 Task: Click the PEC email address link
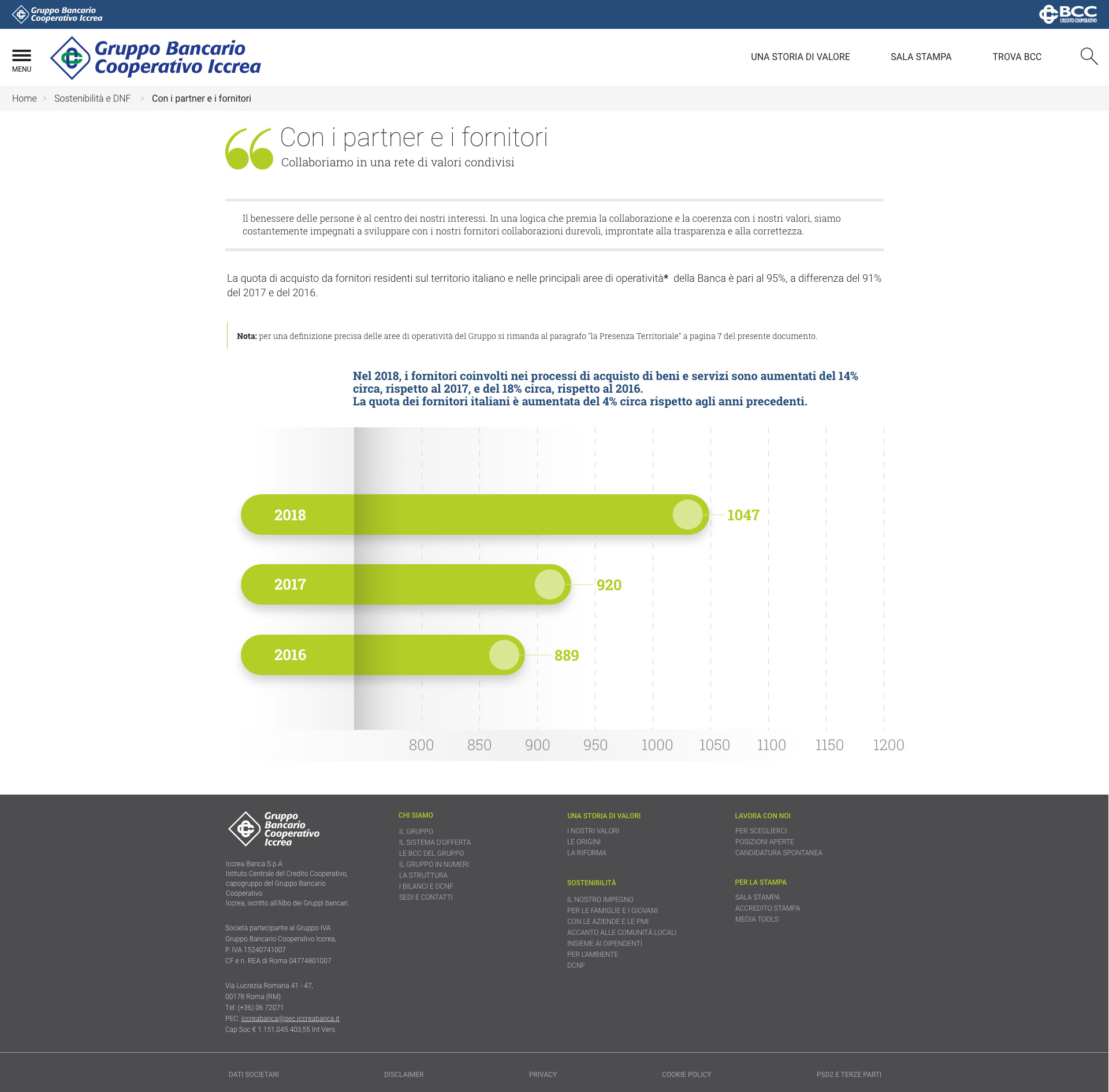[x=290, y=1019]
